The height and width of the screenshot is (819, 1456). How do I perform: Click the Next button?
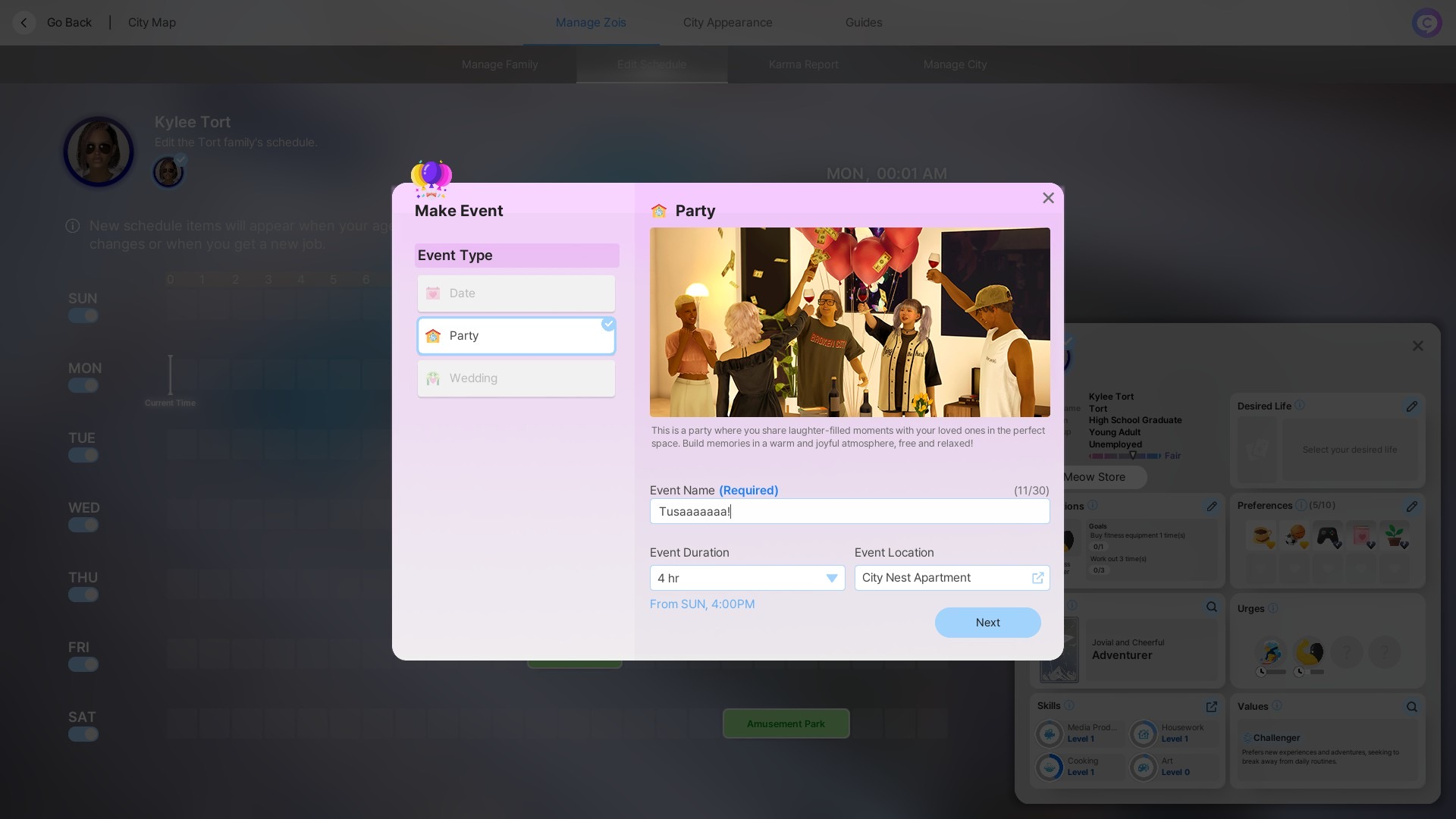pos(987,623)
